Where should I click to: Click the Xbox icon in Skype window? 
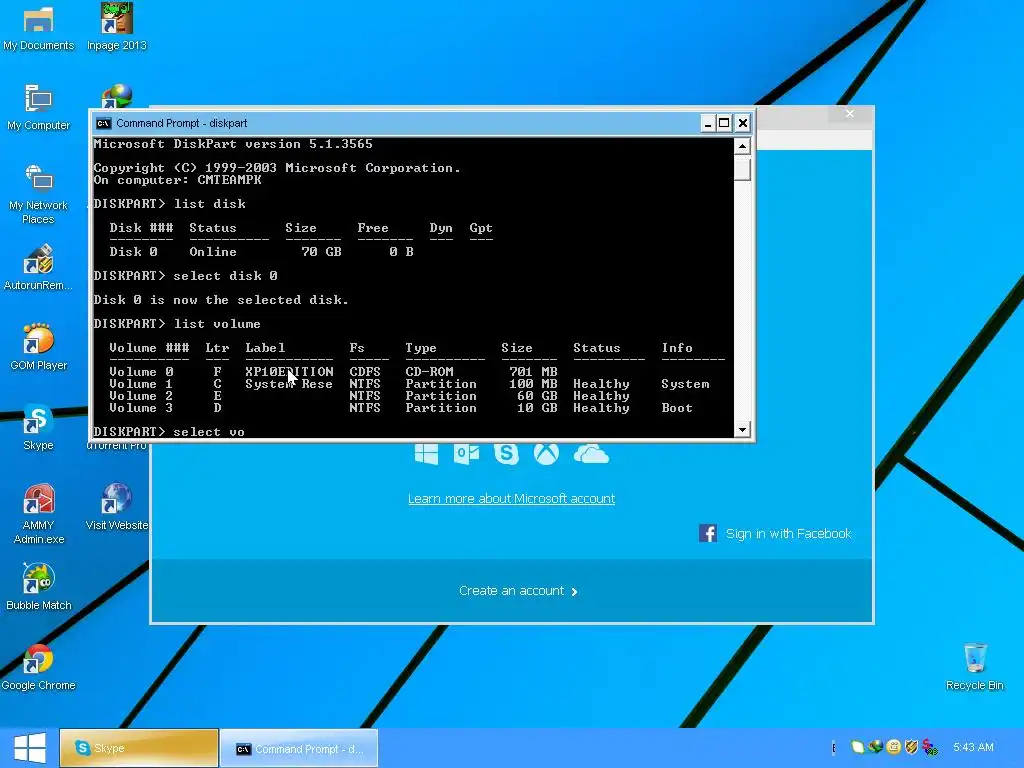tap(547, 453)
